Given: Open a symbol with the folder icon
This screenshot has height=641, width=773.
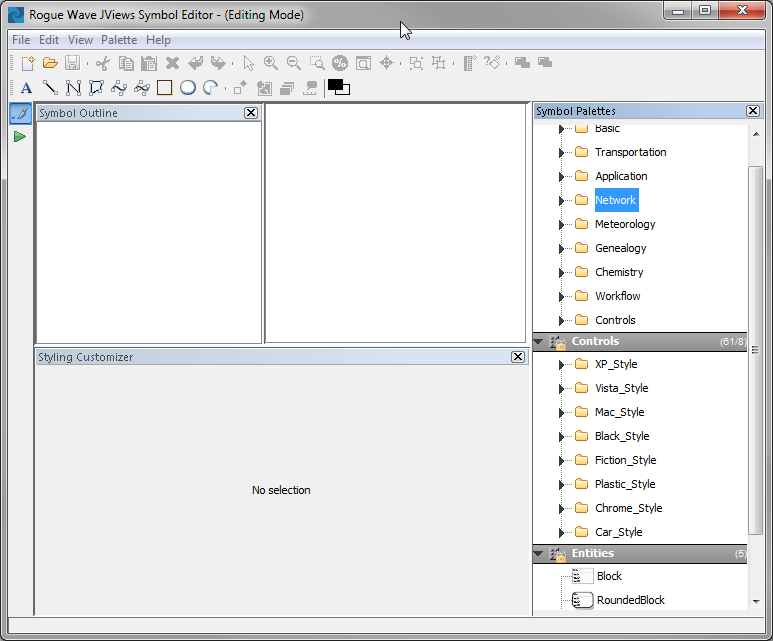Looking at the screenshot, I should click(50, 63).
